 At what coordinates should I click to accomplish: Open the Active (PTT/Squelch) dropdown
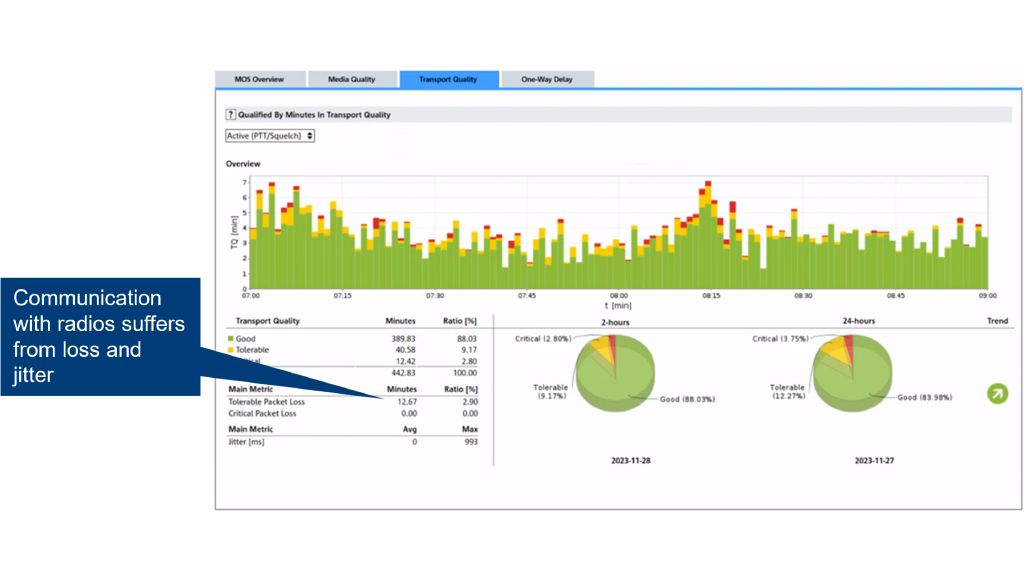(x=270, y=136)
